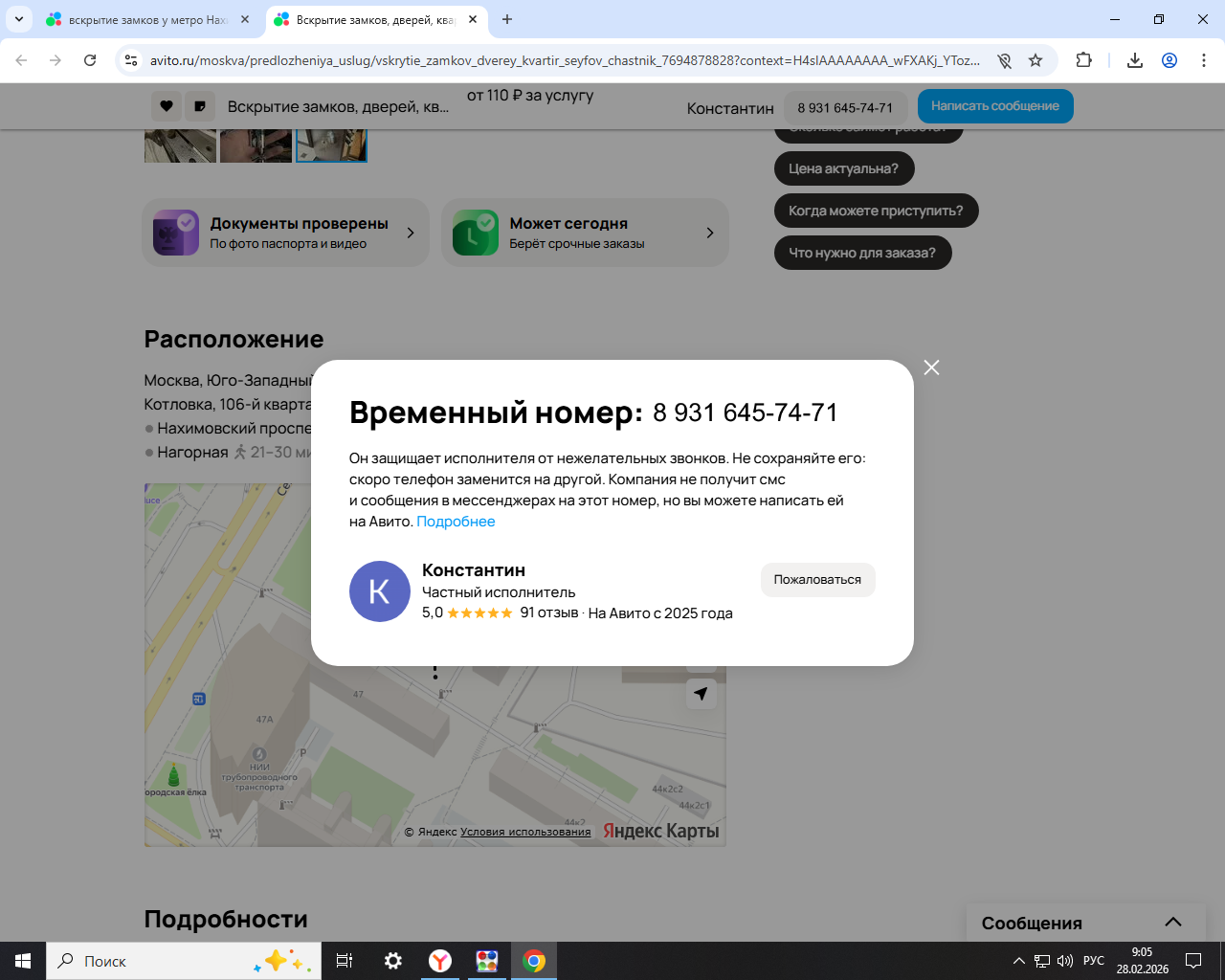Close the first browser tab
Image resolution: width=1225 pixels, height=980 pixels.
click(x=245, y=19)
